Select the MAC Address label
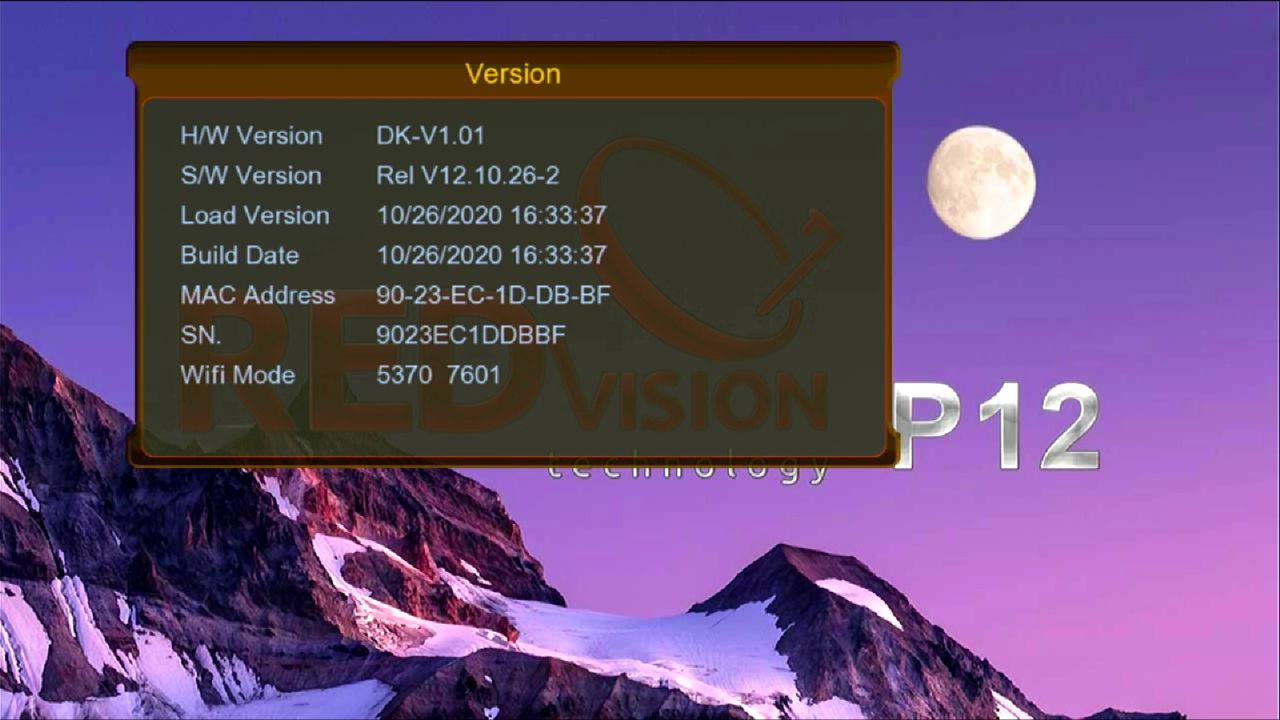Viewport: 1280px width, 720px height. point(257,296)
